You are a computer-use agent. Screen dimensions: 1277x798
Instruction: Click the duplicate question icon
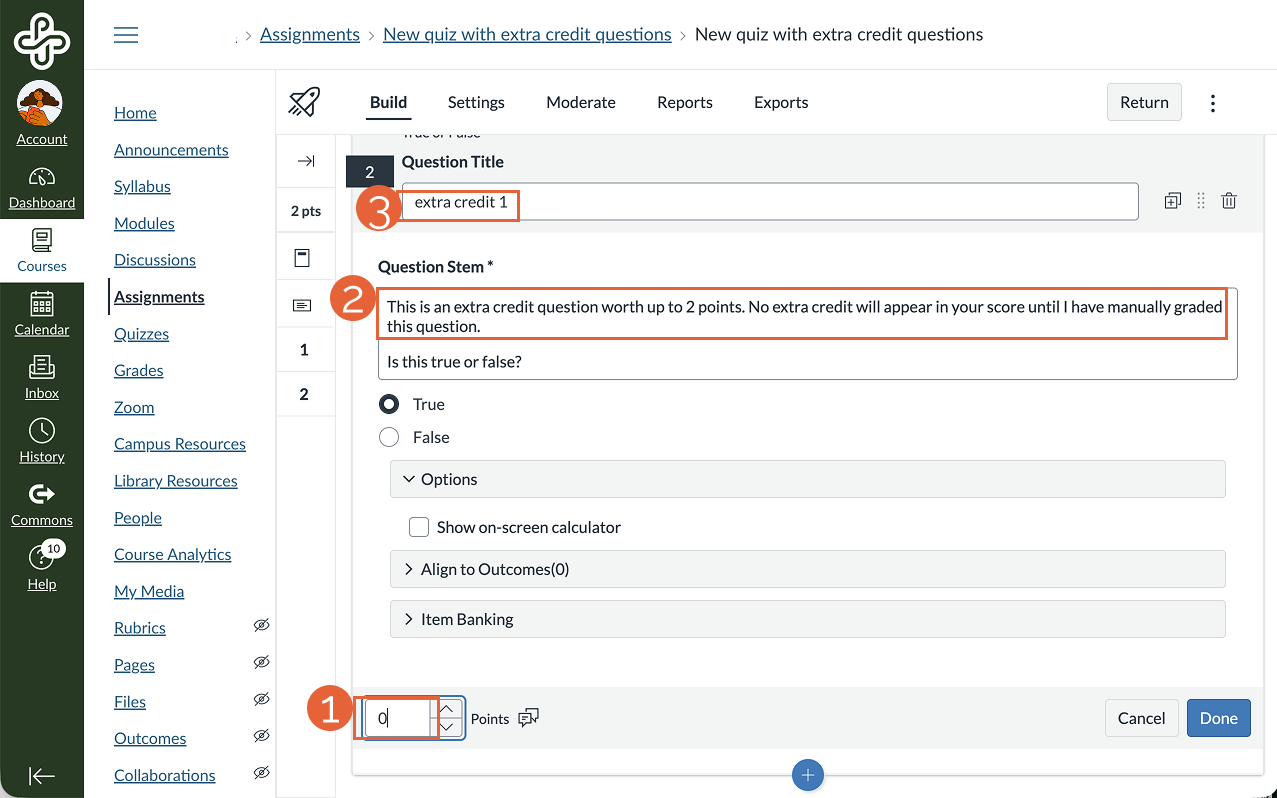click(1173, 201)
